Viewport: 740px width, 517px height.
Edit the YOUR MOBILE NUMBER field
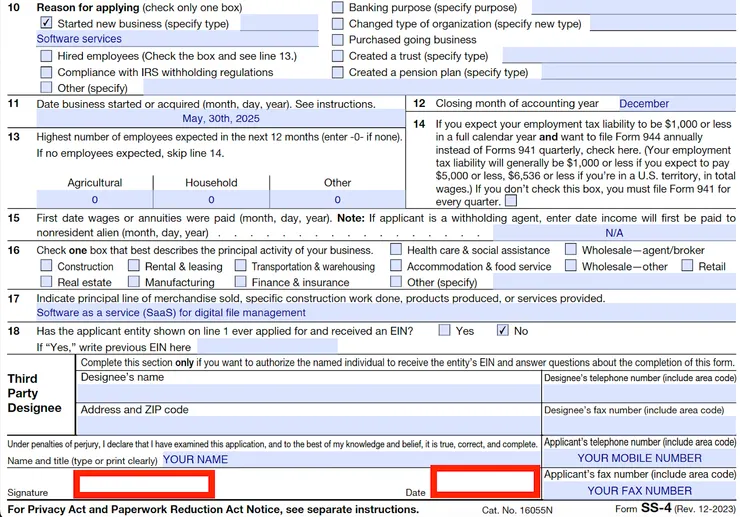pyautogui.click(x=639, y=458)
